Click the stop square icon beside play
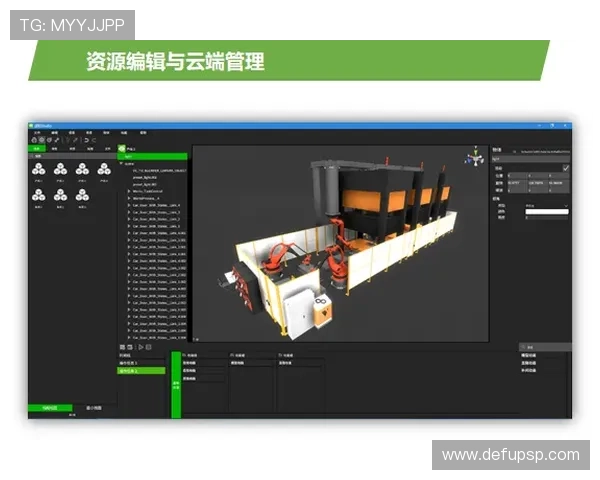 (x=148, y=347)
